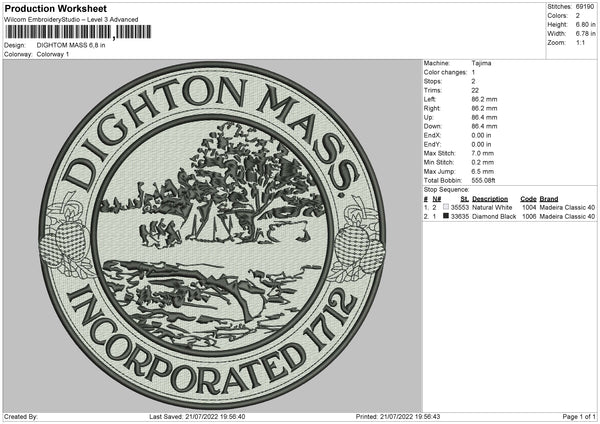Click the Width value 6.78 in
600x424 pixels.
point(585,34)
